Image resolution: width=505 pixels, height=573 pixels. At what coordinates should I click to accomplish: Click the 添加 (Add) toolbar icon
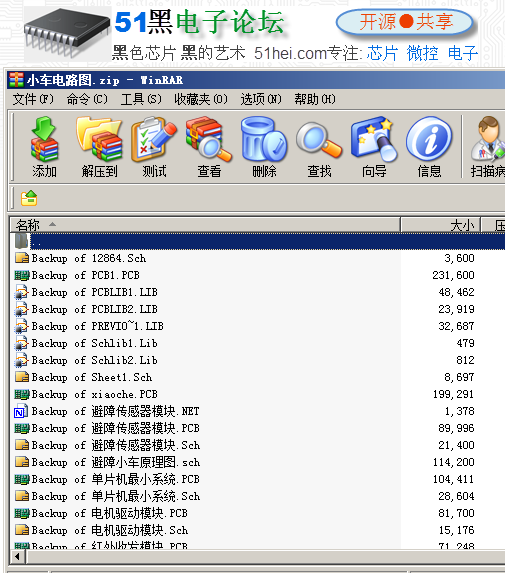point(44,147)
